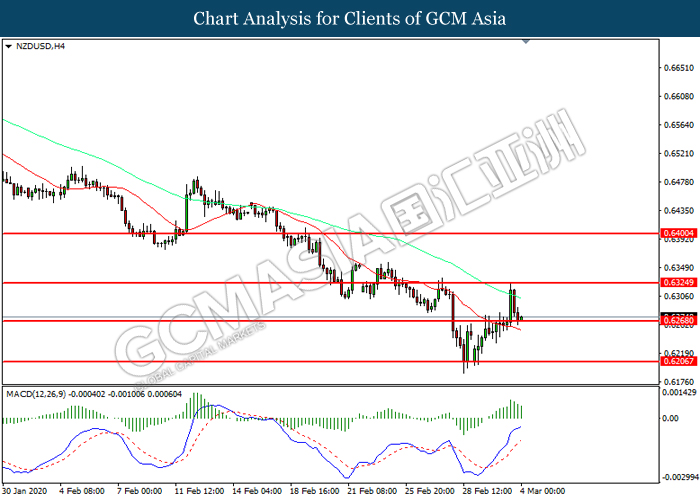Click the 0.64780 price axis value
700x500 pixels.
coord(679,182)
